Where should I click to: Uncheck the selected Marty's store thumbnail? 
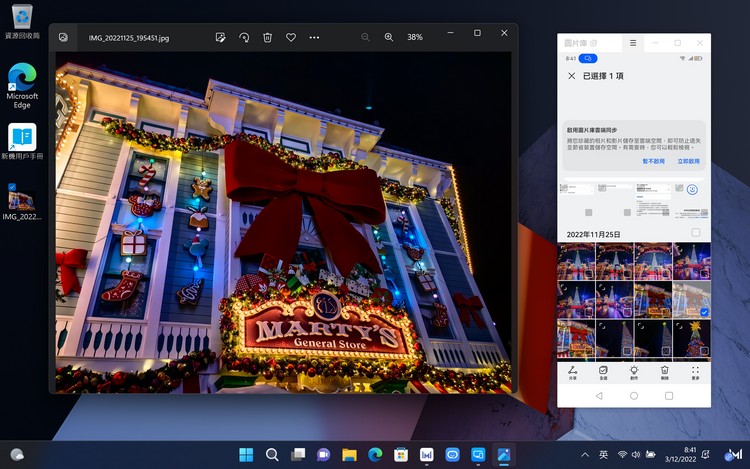(704, 312)
